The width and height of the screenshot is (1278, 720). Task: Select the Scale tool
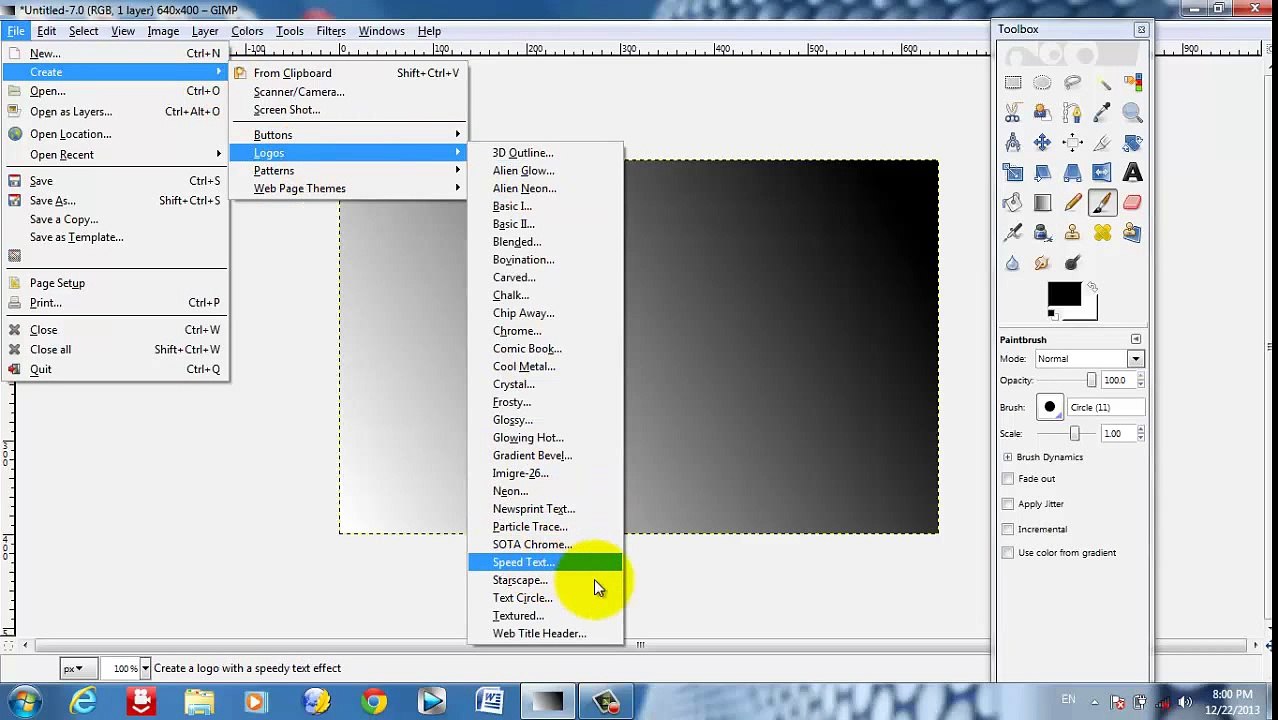[x=1013, y=173]
